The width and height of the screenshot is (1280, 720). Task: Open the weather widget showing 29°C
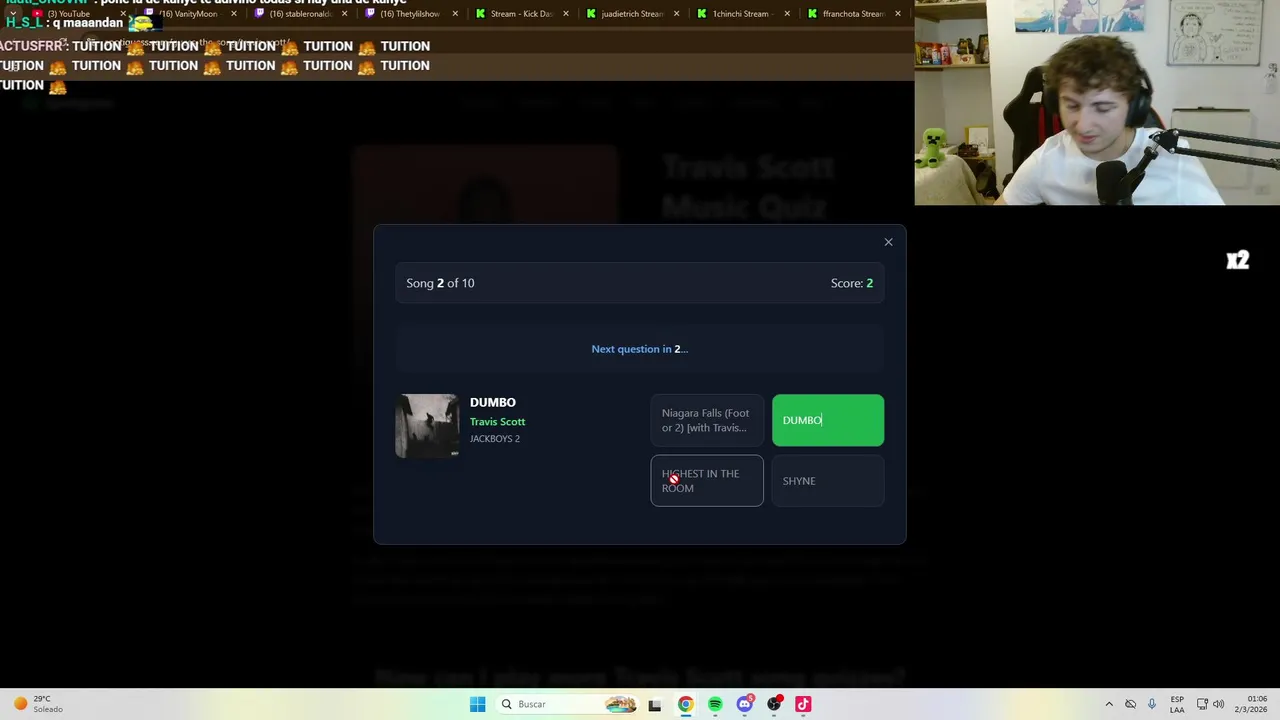38,704
